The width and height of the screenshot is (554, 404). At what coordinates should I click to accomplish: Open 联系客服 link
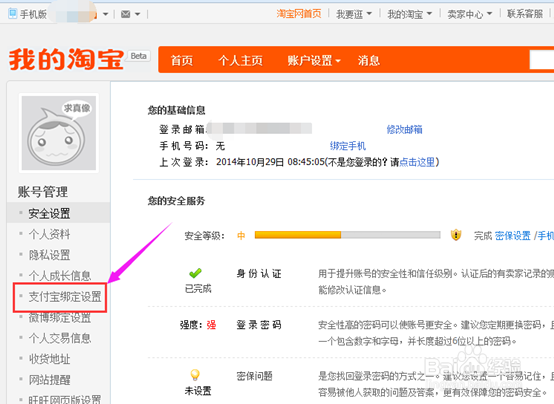click(x=525, y=14)
